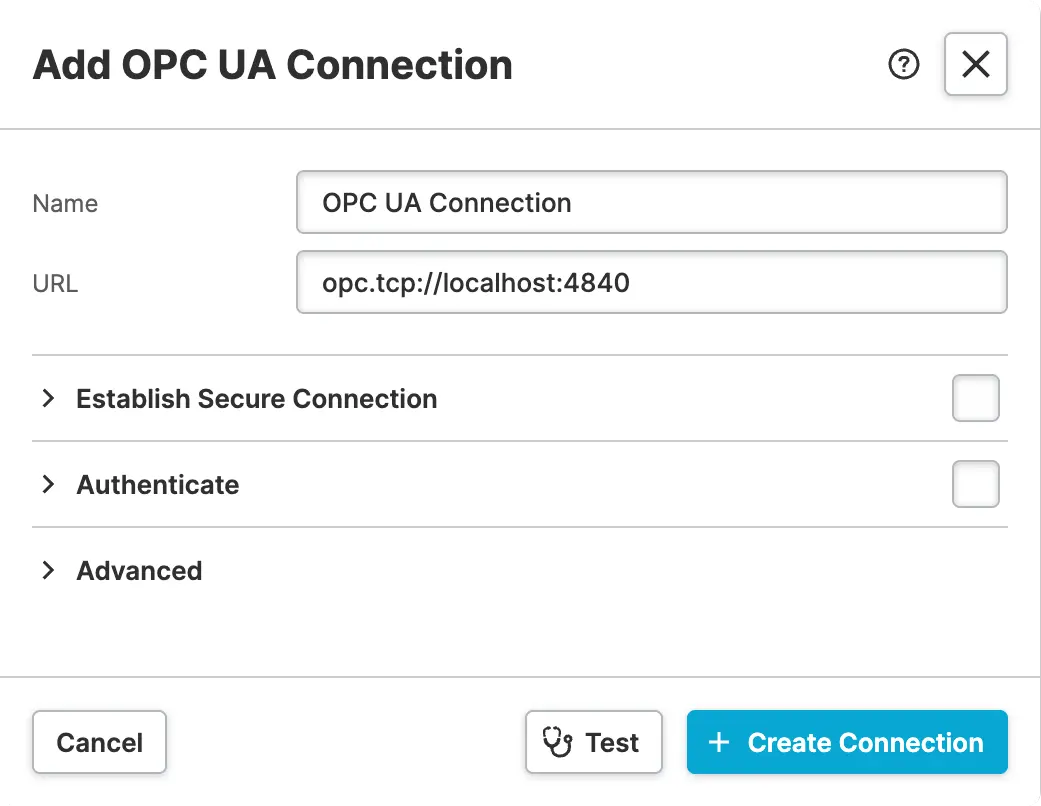
Task: Tick the Authenticate checkbox
Action: (x=975, y=484)
